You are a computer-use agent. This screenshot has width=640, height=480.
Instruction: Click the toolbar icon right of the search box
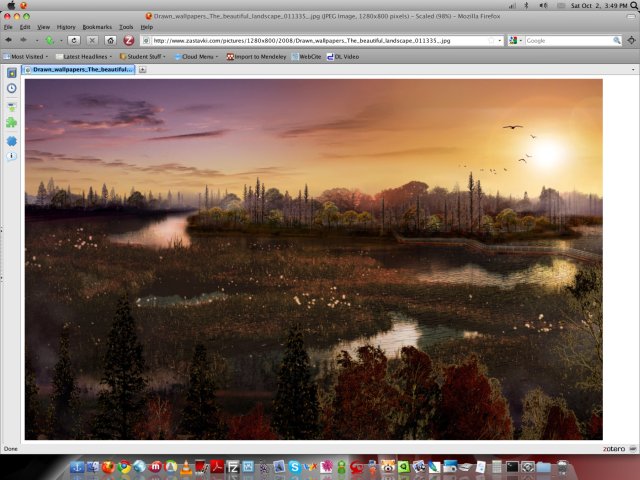(x=631, y=40)
